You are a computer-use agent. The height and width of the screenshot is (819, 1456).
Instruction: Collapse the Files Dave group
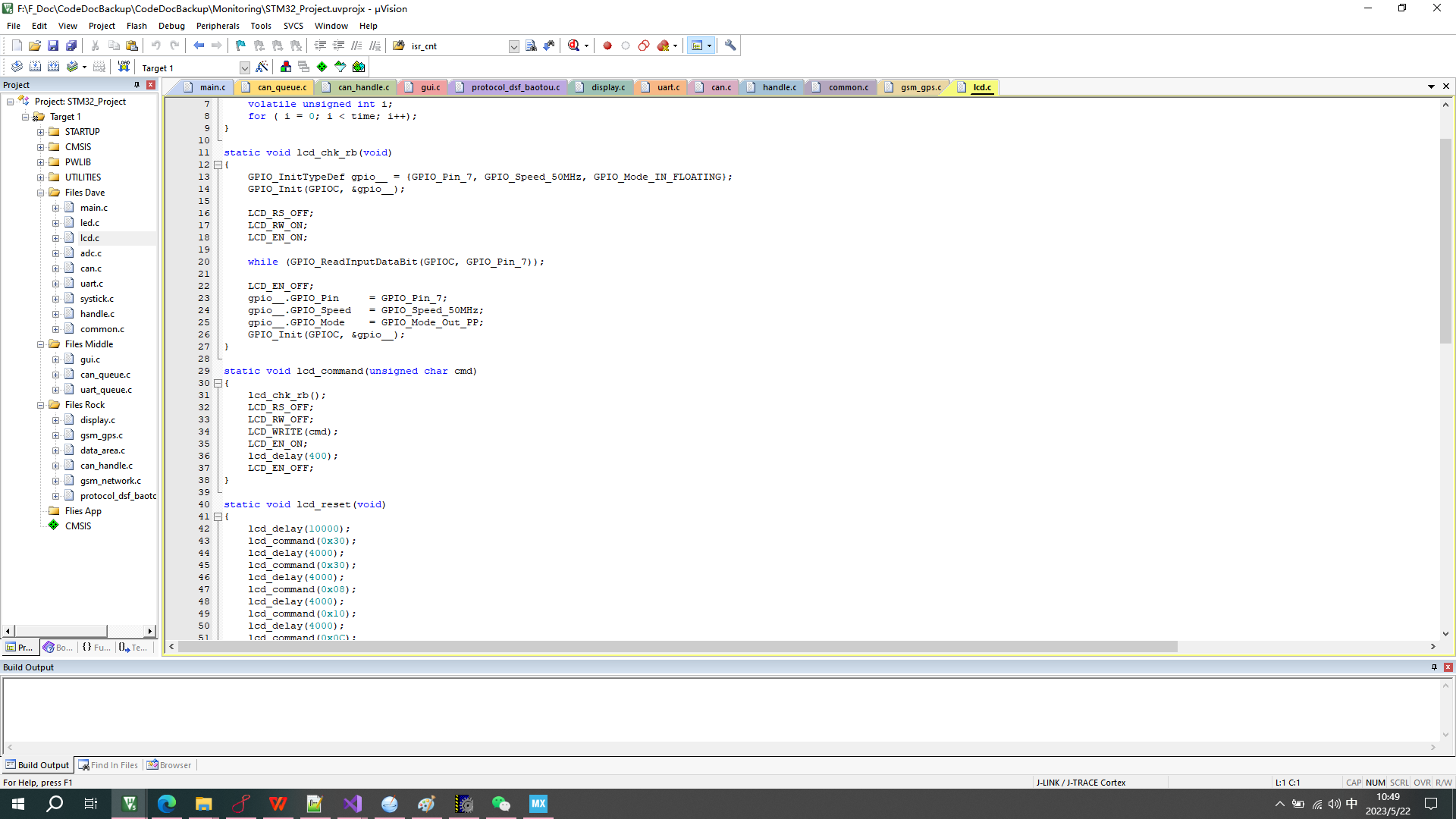coord(40,193)
